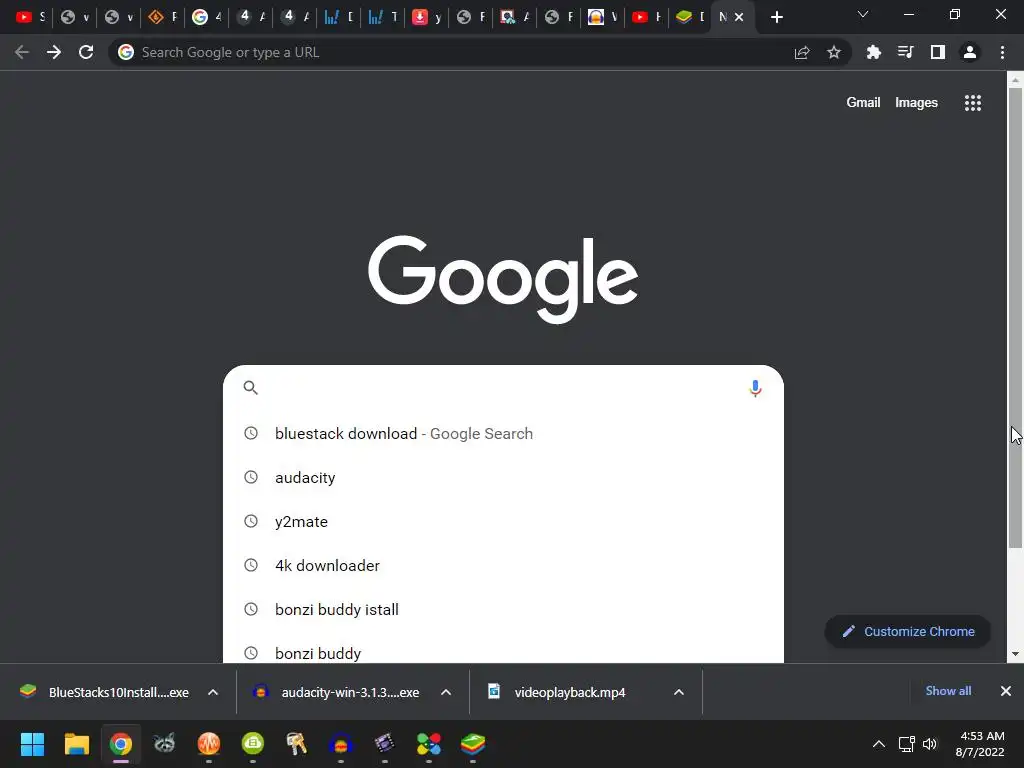1024x768 pixels.
Task: Show hidden system tray icons
Action: tap(879, 744)
